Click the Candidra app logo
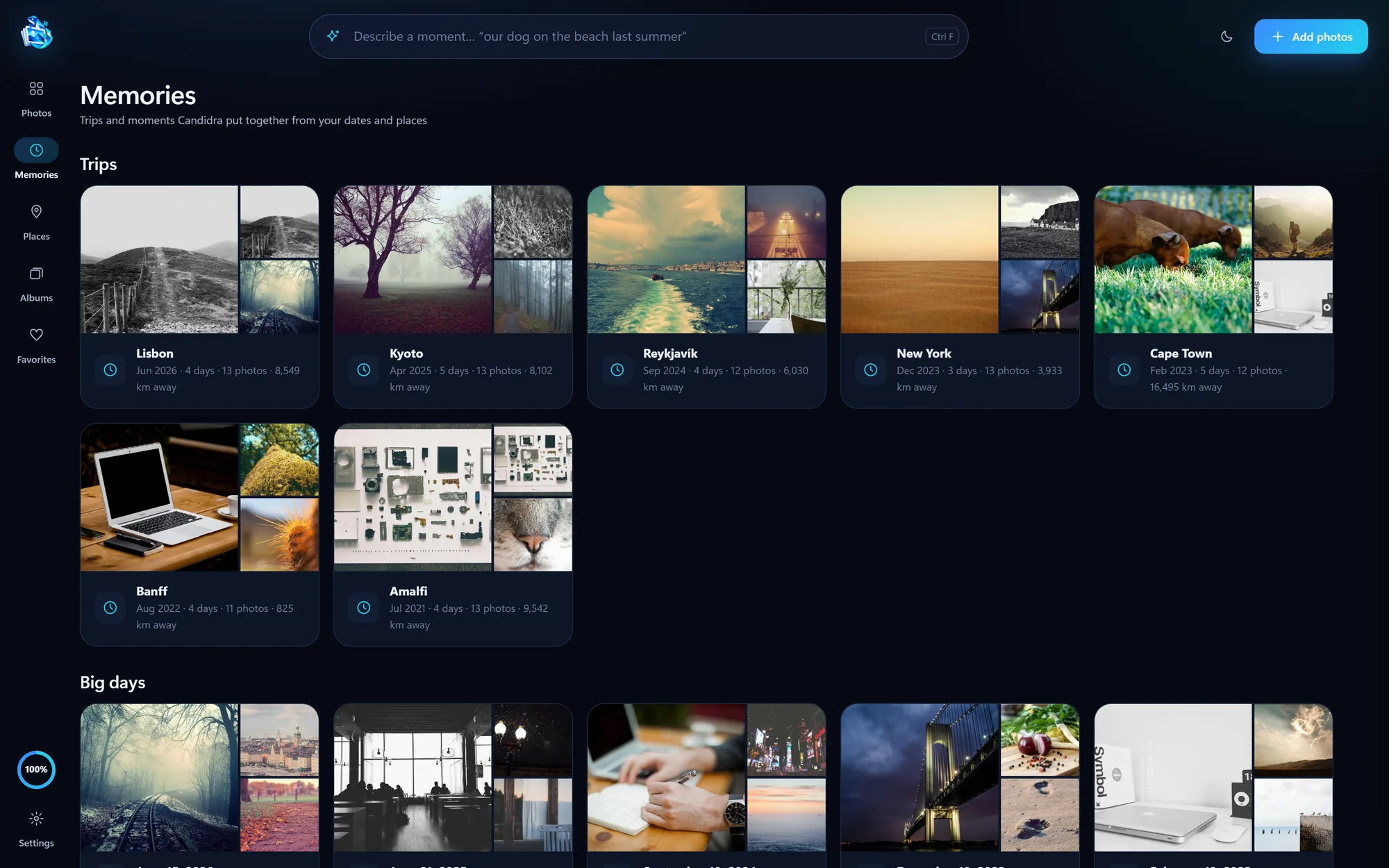Screen dimensions: 1389x868 click(x=36, y=33)
